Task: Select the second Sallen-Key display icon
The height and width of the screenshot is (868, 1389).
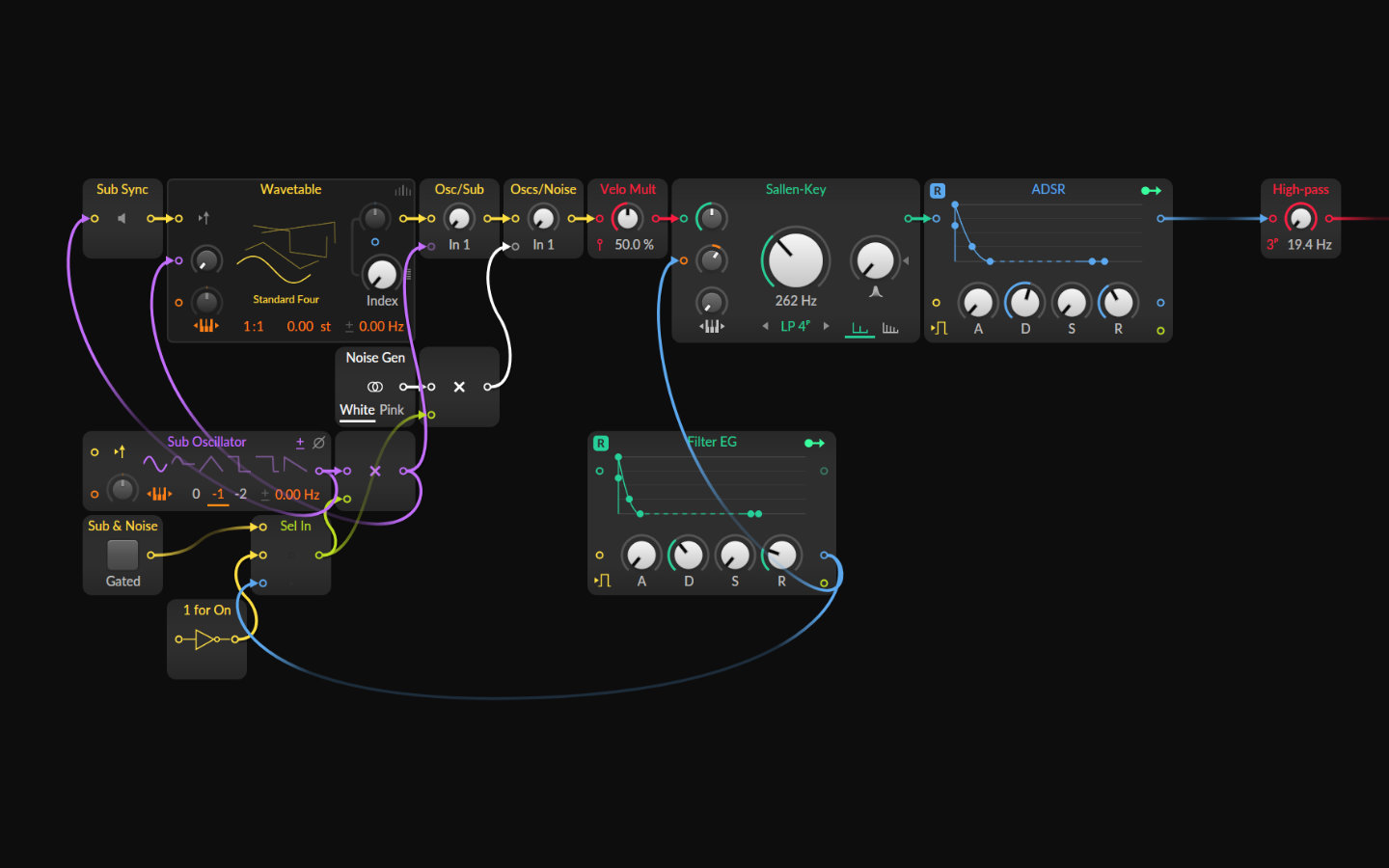Action: [x=890, y=329]
